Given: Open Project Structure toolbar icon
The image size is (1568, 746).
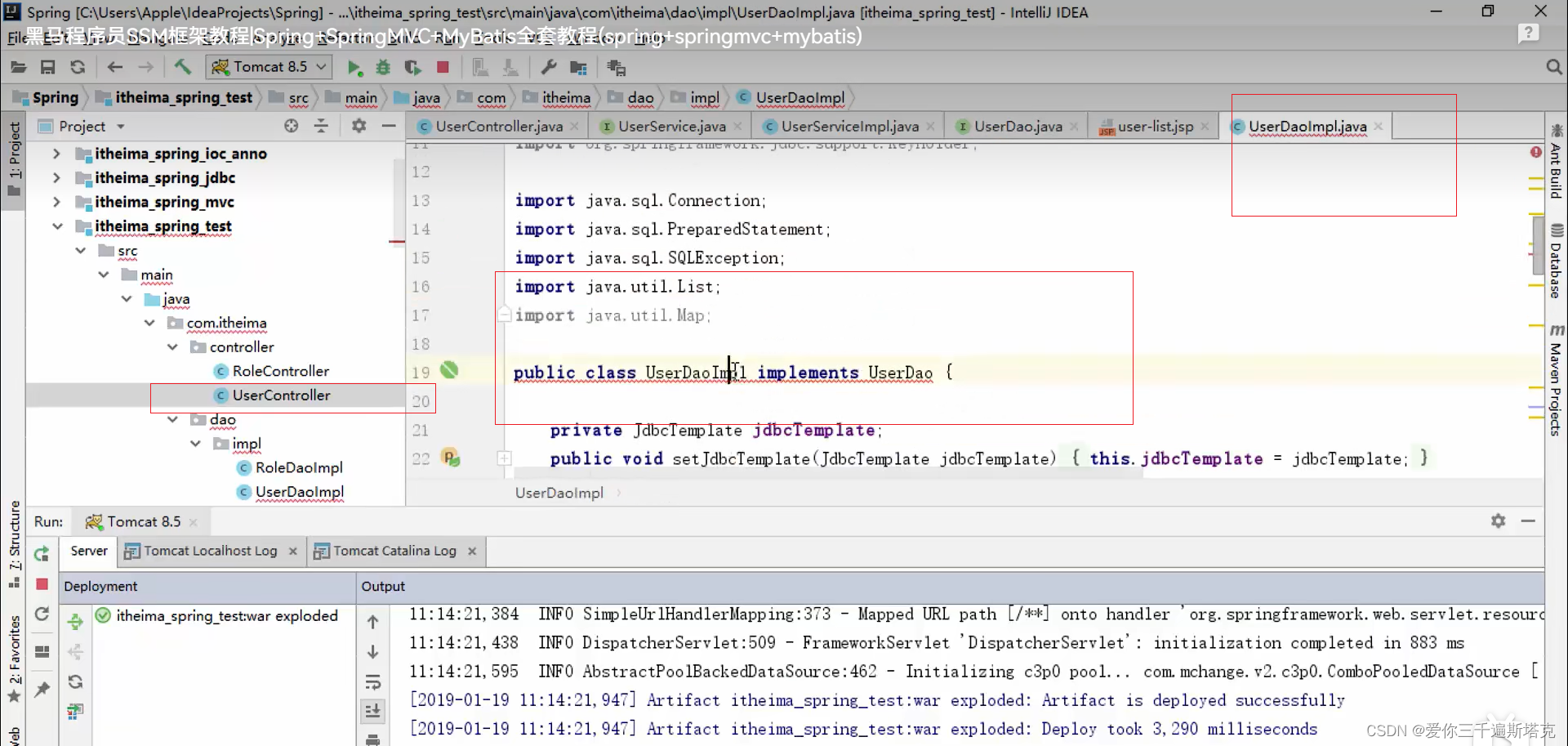Looking at the screenshot, I should (578, 67).
